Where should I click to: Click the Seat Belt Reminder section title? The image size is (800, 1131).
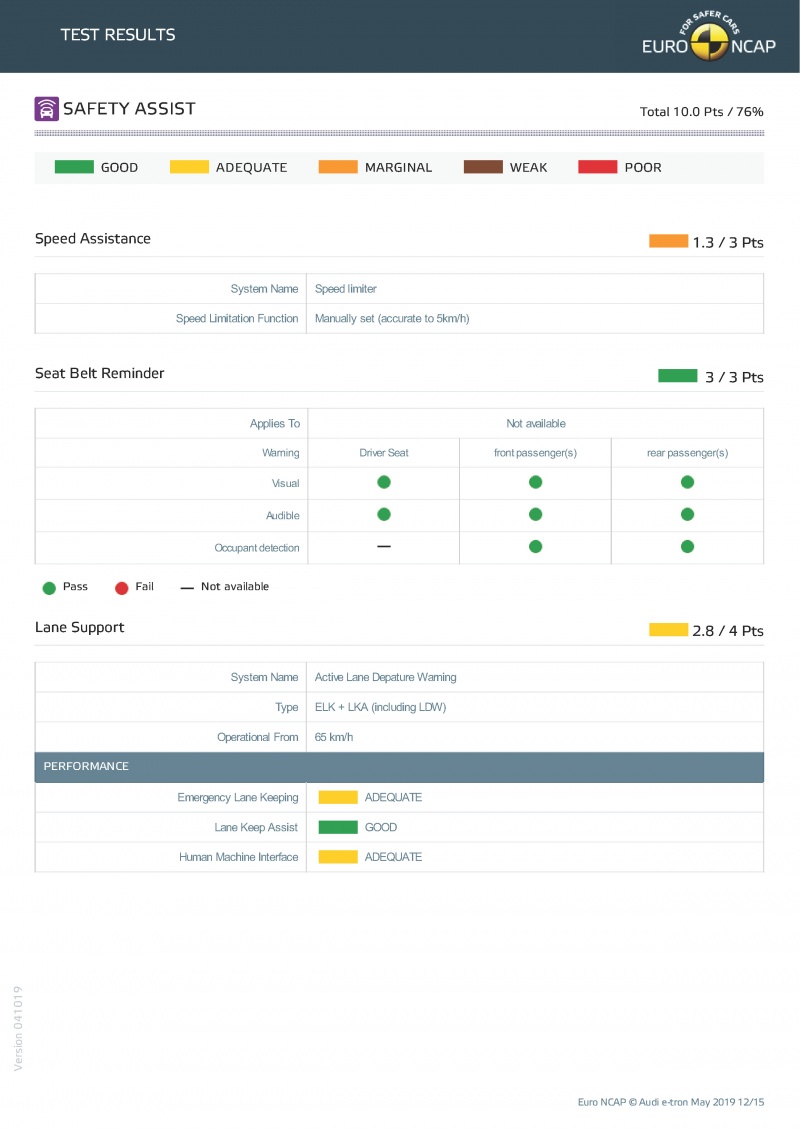click(x=100, y=373)
